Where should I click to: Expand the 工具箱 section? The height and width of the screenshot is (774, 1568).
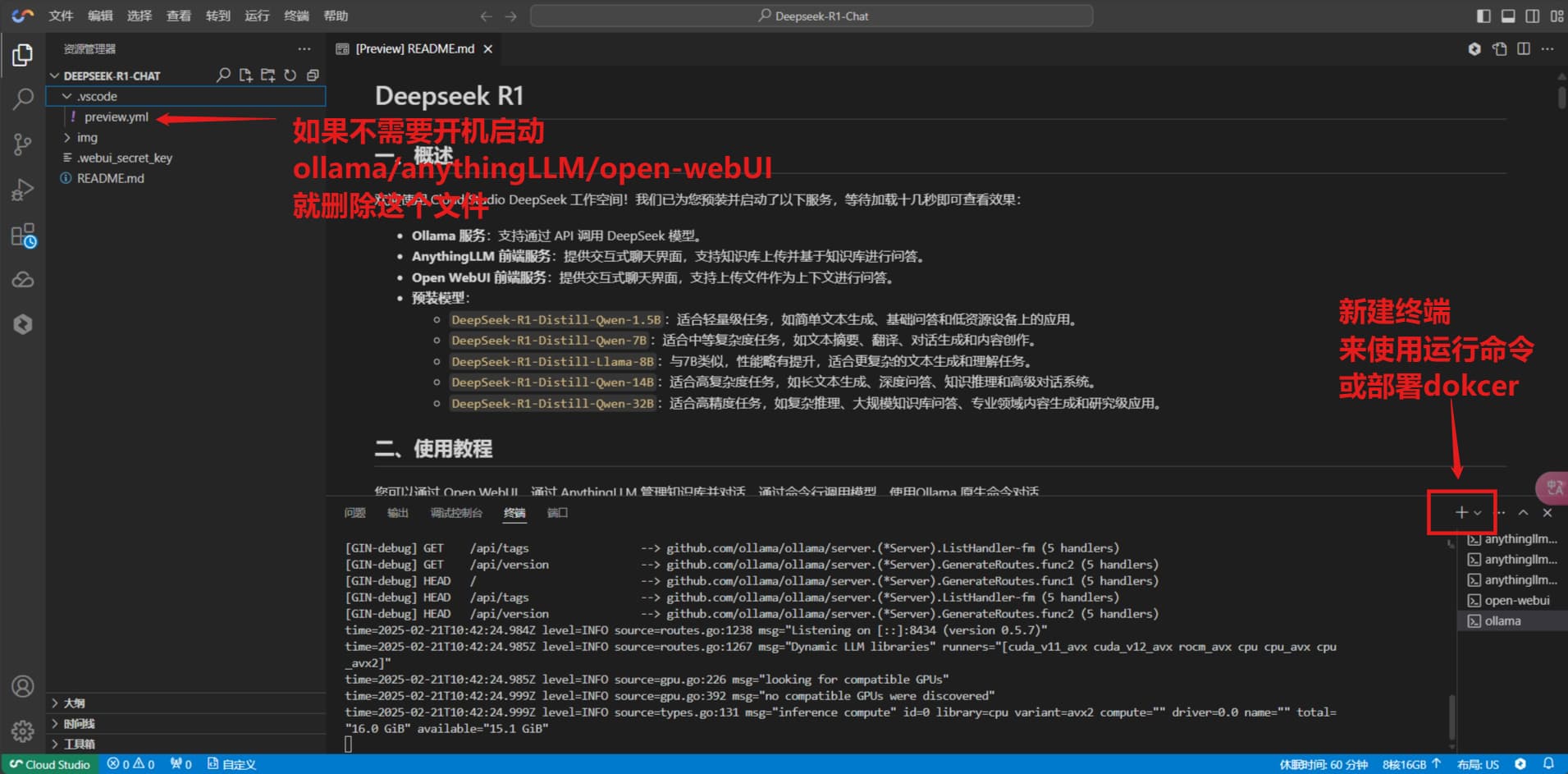point(185,744)
